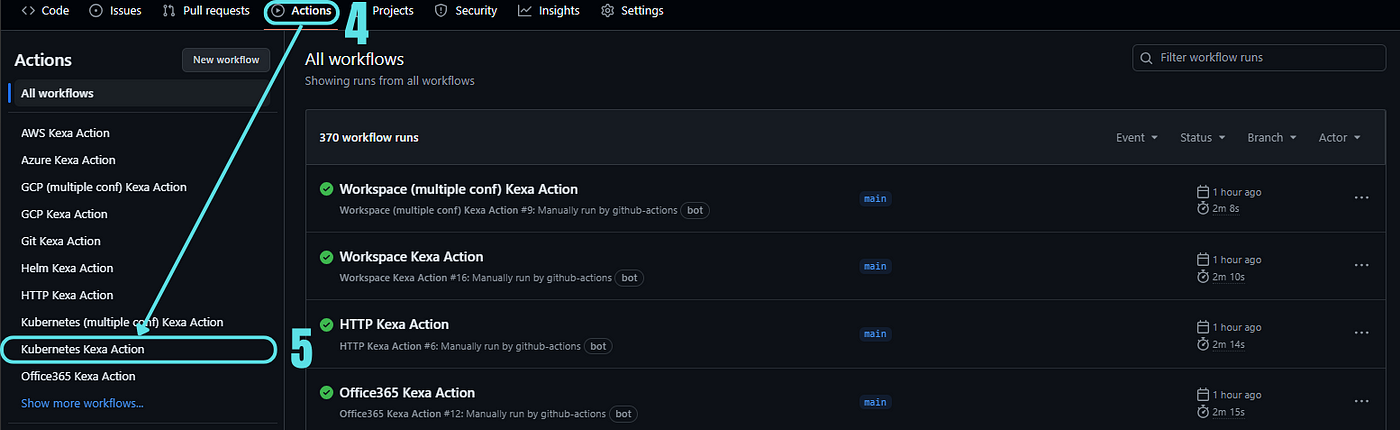Select All workflows in sidebar
Screen dimensions: 1400x430
point(140,93)
